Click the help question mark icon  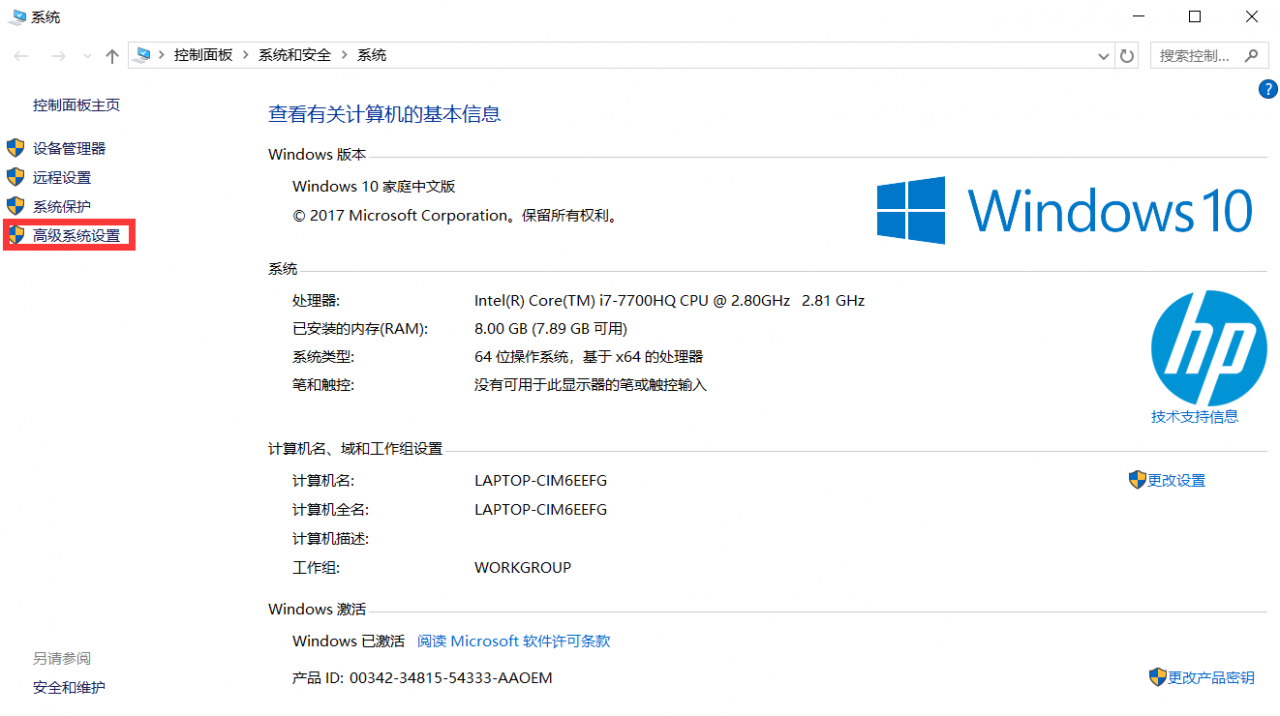pyautogui.click(x=1268, y=89)
